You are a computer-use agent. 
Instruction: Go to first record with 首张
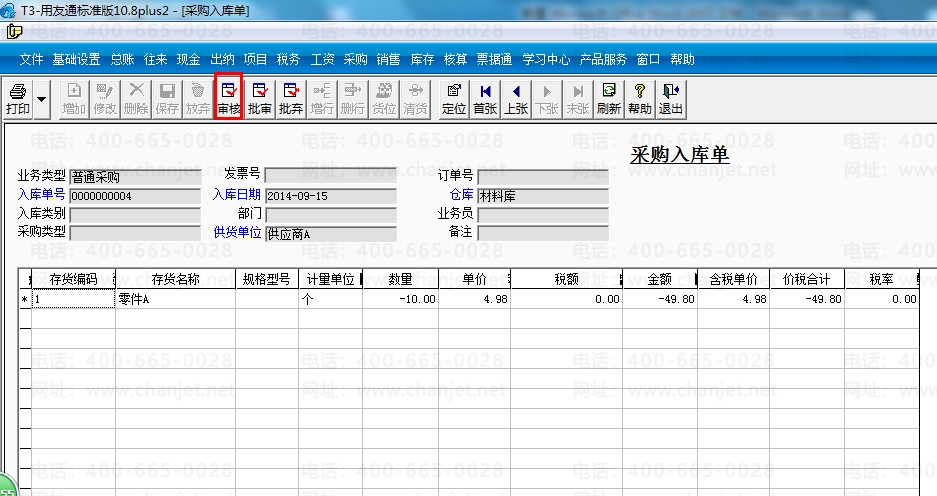[x=485, y=99]
